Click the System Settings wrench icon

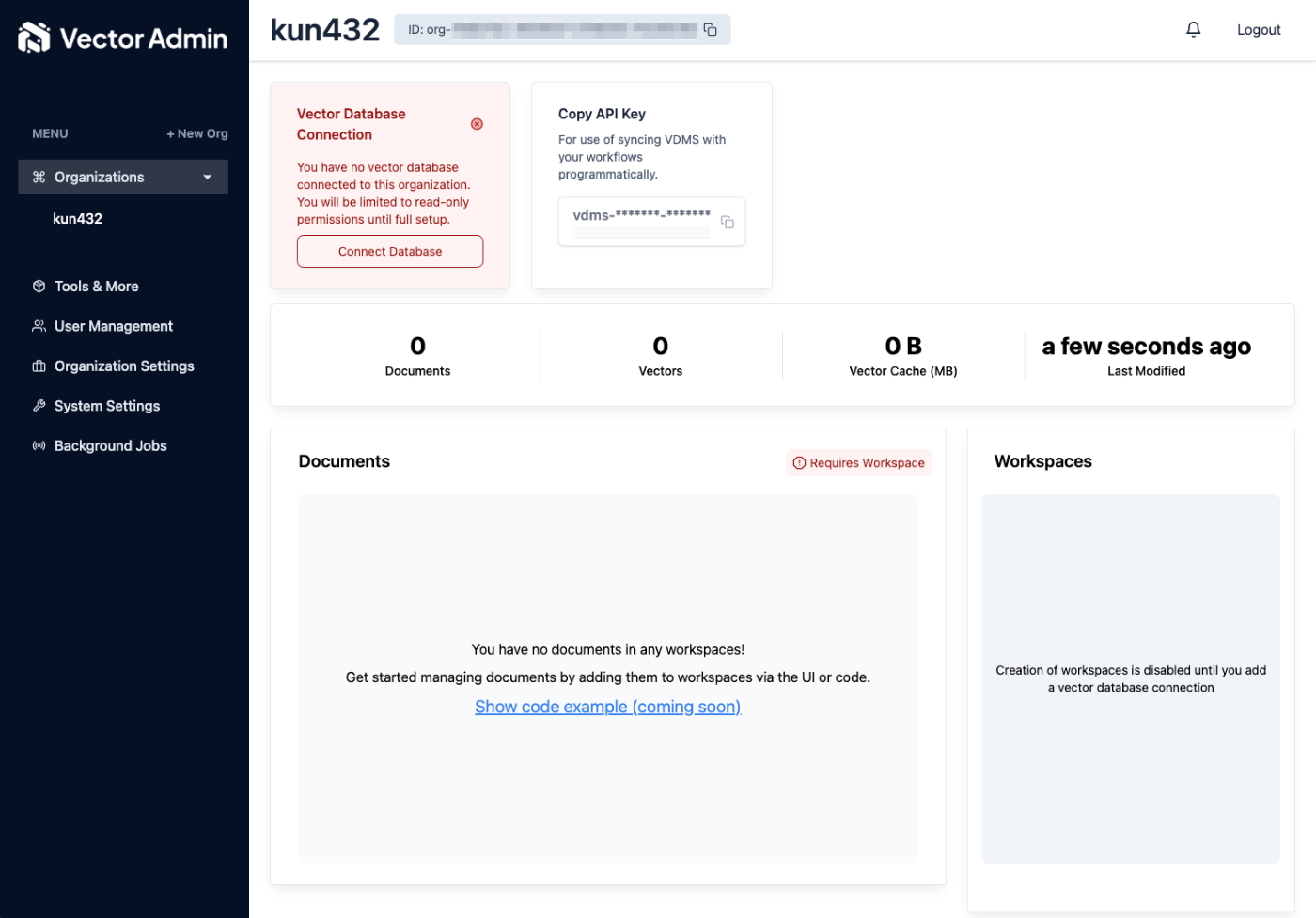pos(39,406)
